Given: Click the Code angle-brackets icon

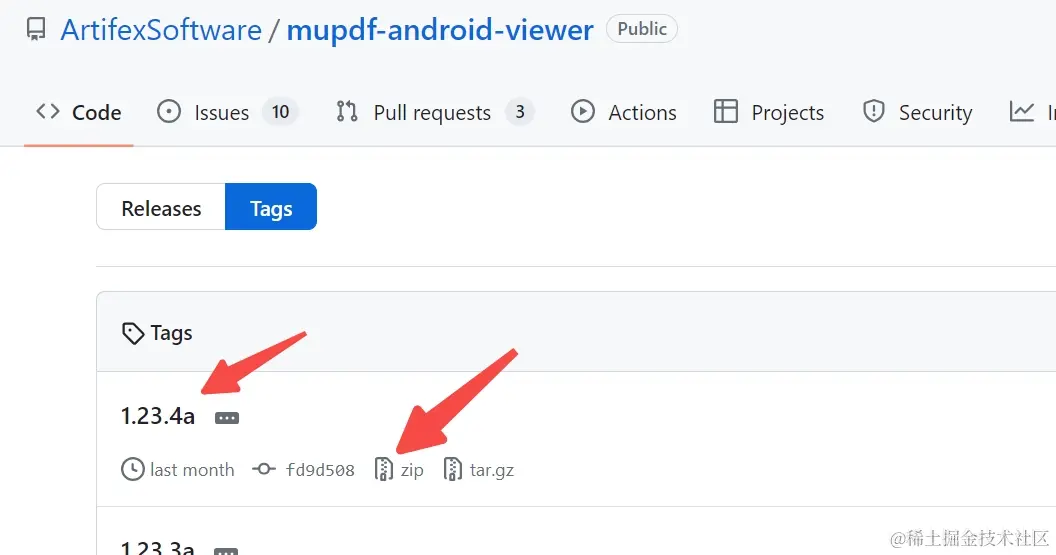Looking at the screenshot, I should tap(48, 111).
